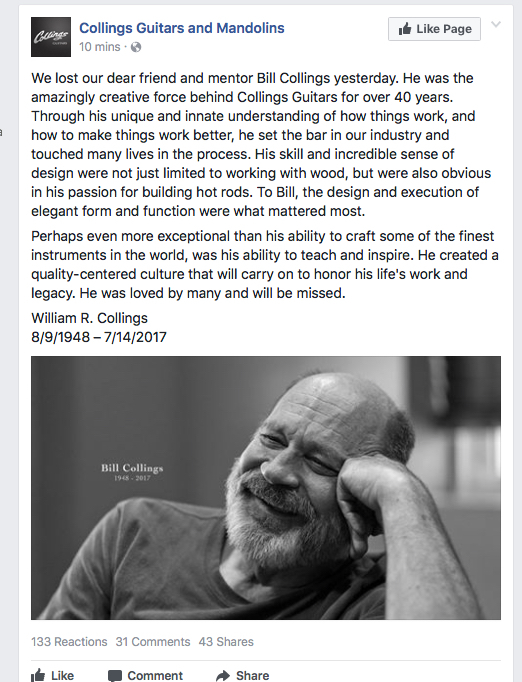The width and height of the screenshot is (522, 682).
Task: Click the Like thumbs-up icon below post
Action: [38, 675]
